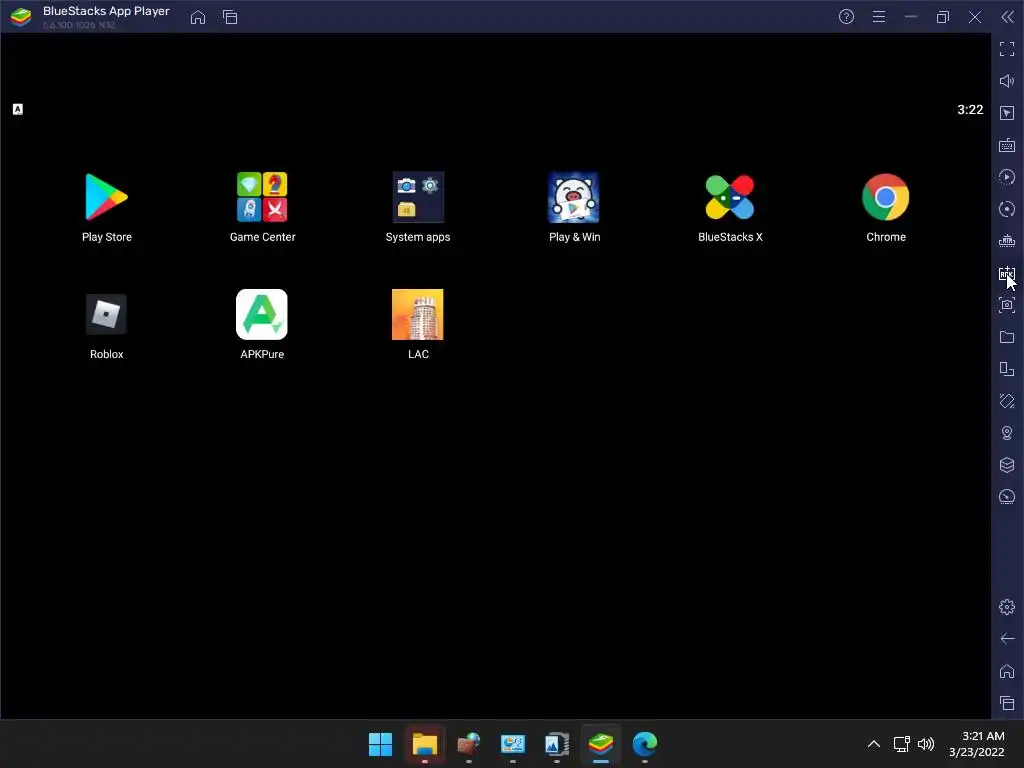Viewport: 1024px width, 768px height.
Task: Click the volume icon in sidebar
Action: click(x=1007, y=81)
